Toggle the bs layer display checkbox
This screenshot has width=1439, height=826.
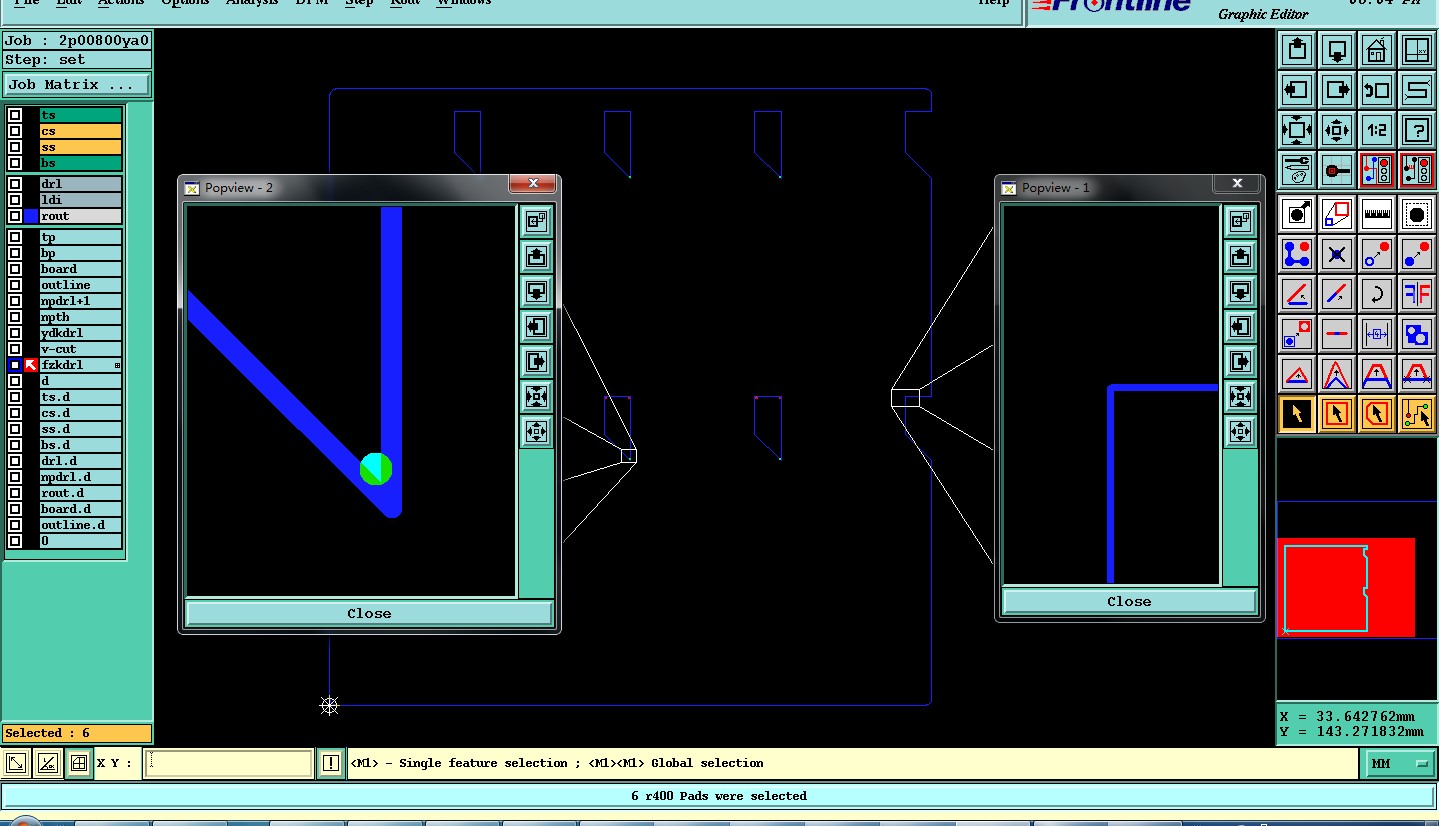(x=15, y=163)
